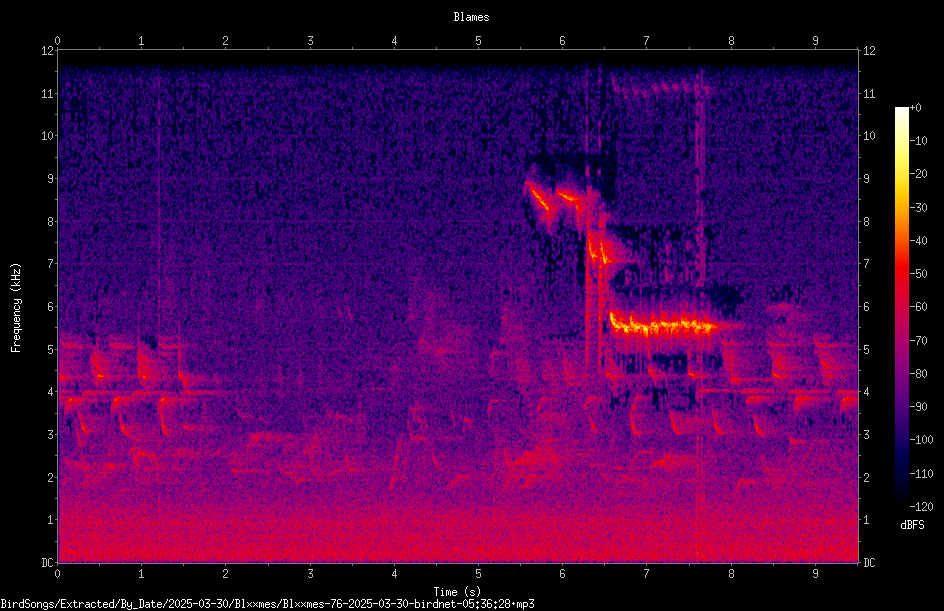
Task: Click the "2" tick on the top time axis
Action: point(226,40)
